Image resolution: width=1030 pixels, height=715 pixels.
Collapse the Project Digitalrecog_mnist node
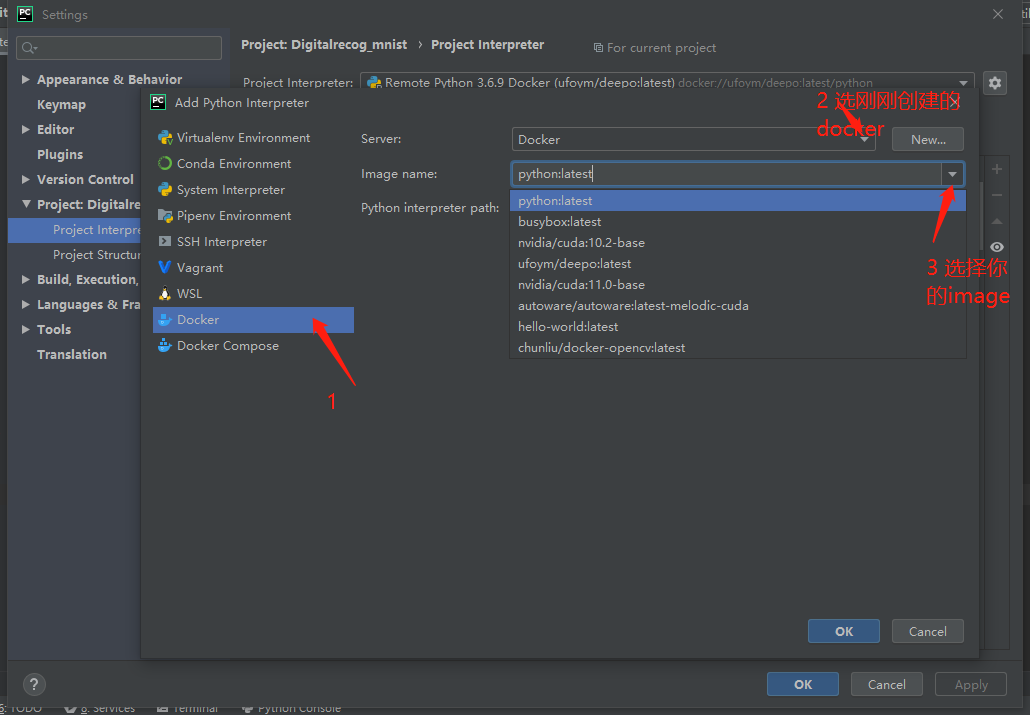(26, 204)
